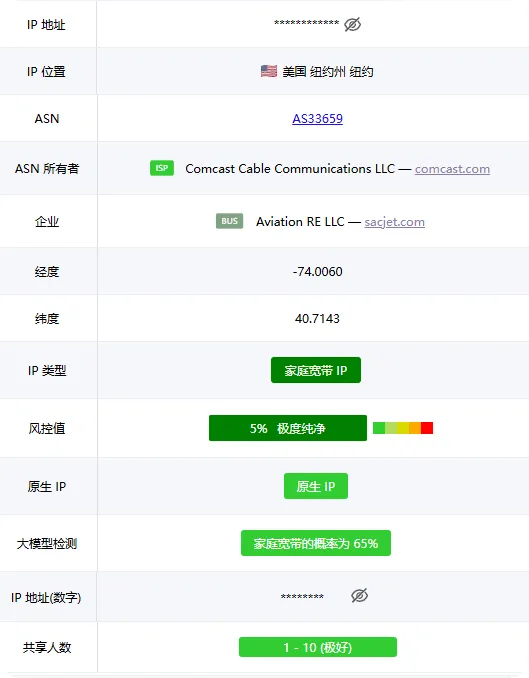Click the 大模型检测 row label
The width and height of the screenshot is (529, 678).
click(47, 544)
